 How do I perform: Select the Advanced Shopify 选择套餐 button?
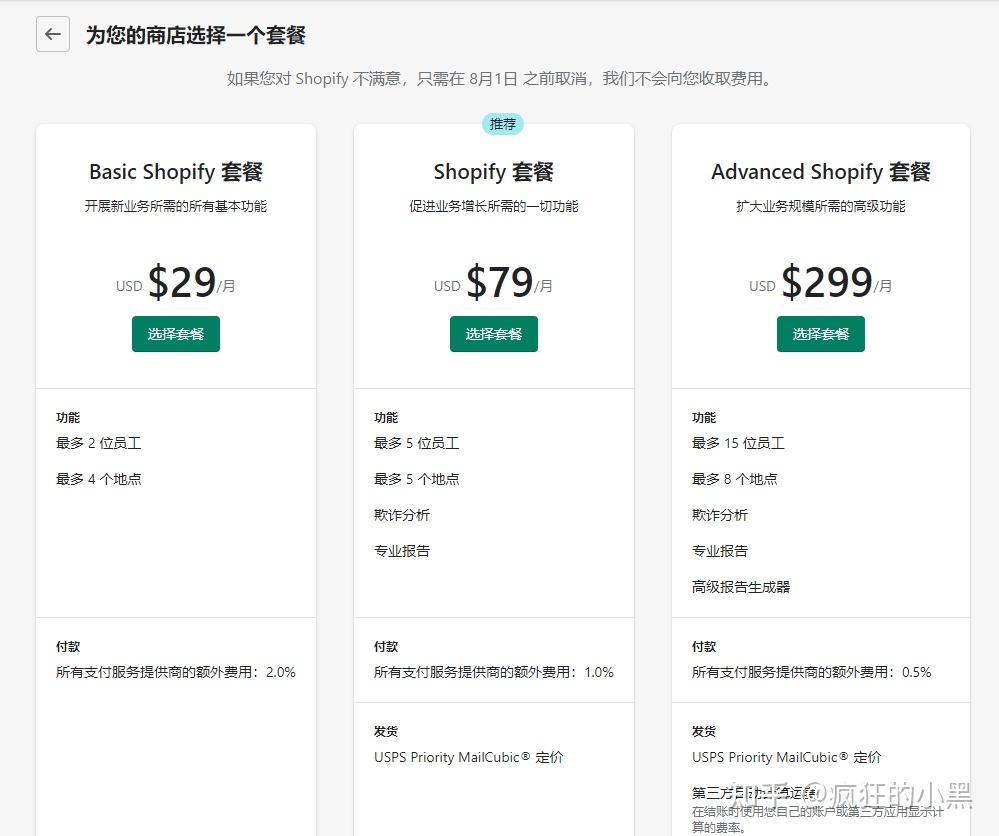(x=820, y=334)
